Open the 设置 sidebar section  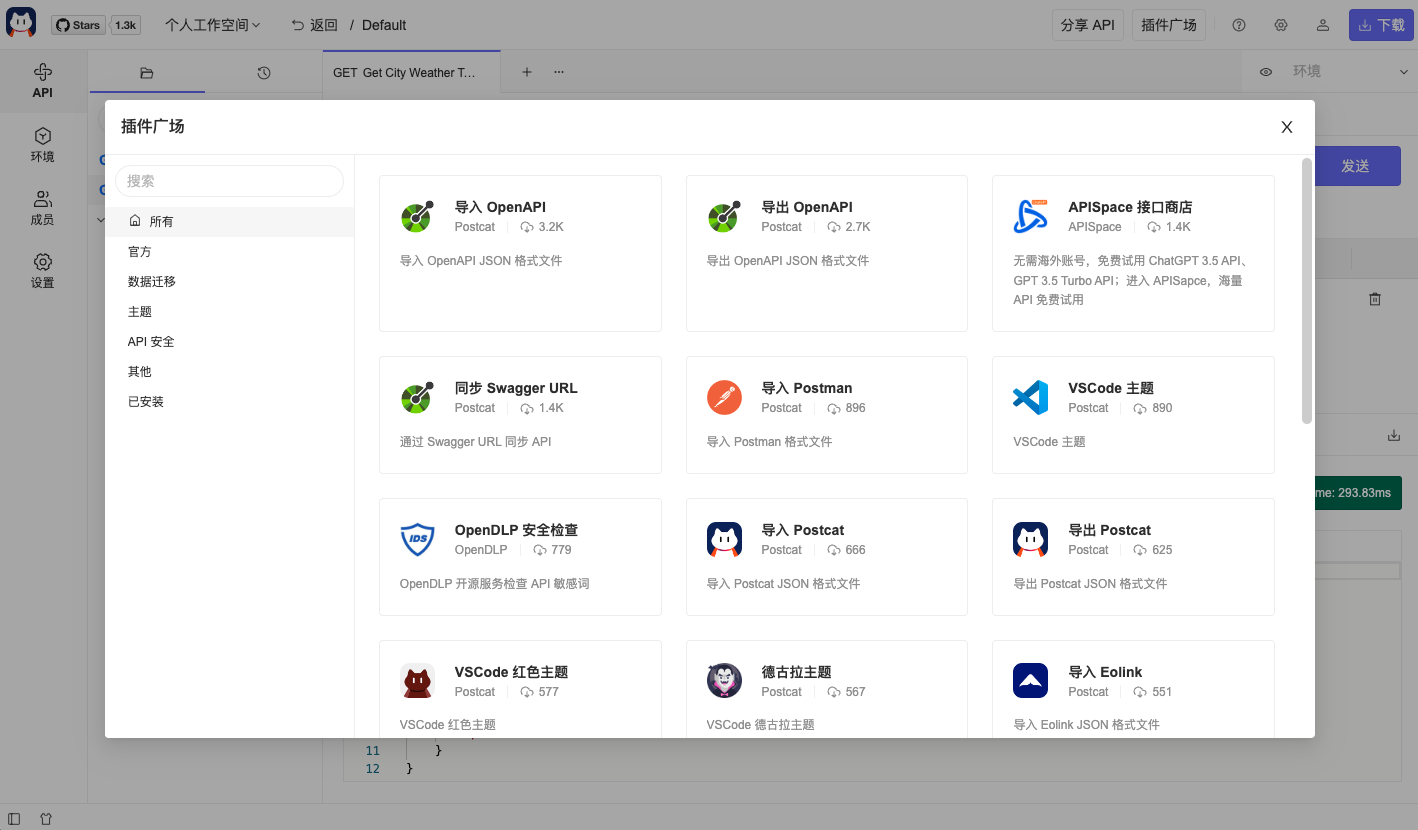pyautogui.click(x=42, y=271)
